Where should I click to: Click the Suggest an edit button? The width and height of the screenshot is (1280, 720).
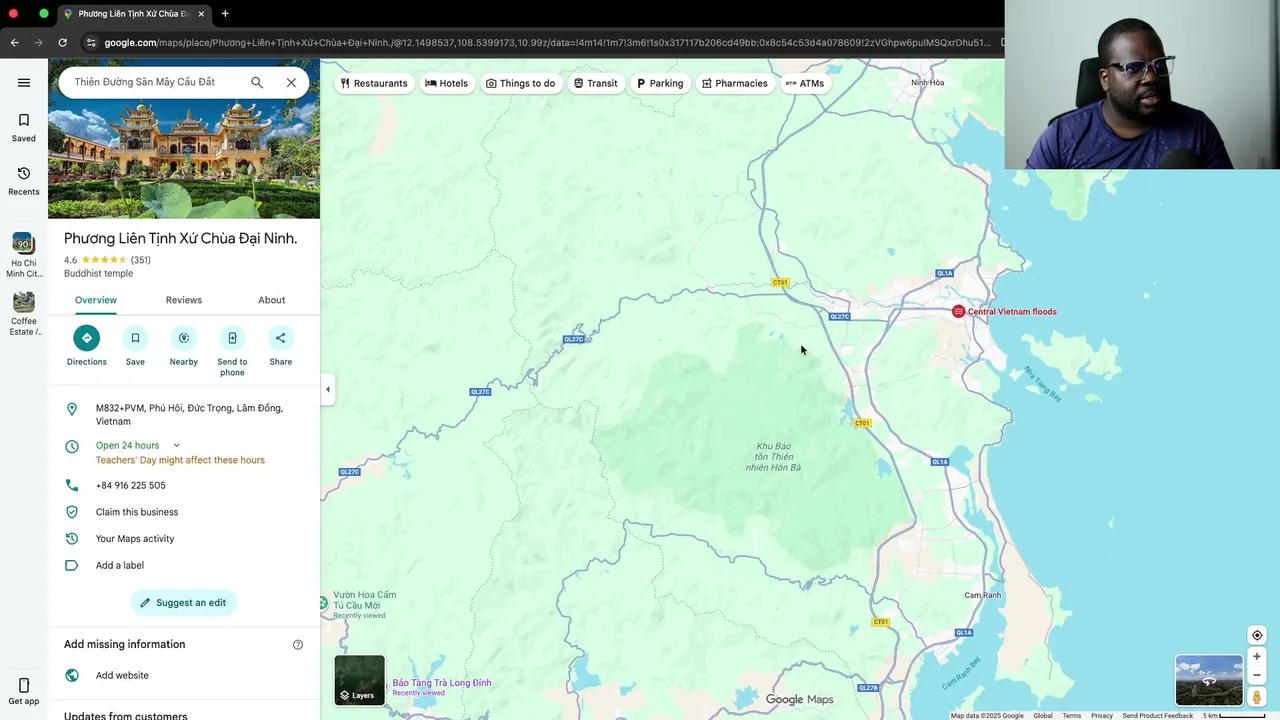coord(184,603)
